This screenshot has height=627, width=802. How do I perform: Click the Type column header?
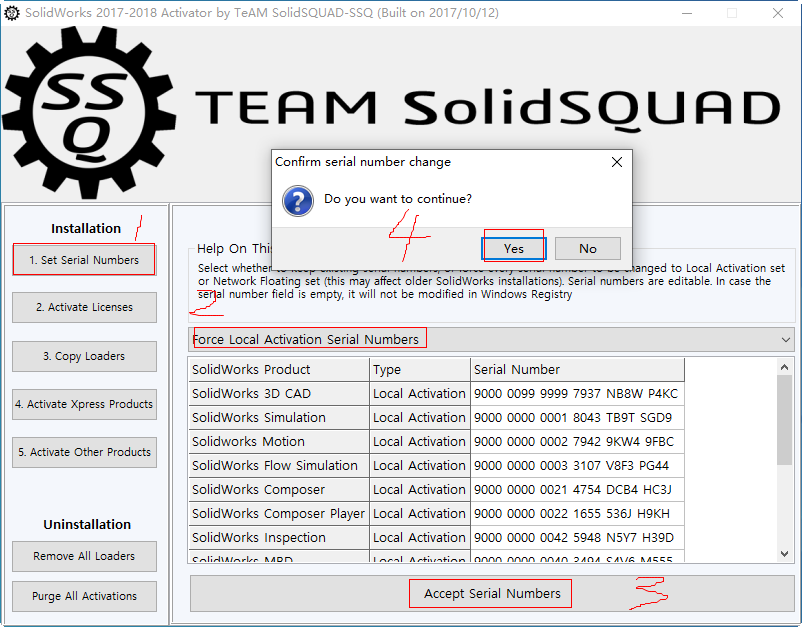pyautogui.click(x=419, y=369)
